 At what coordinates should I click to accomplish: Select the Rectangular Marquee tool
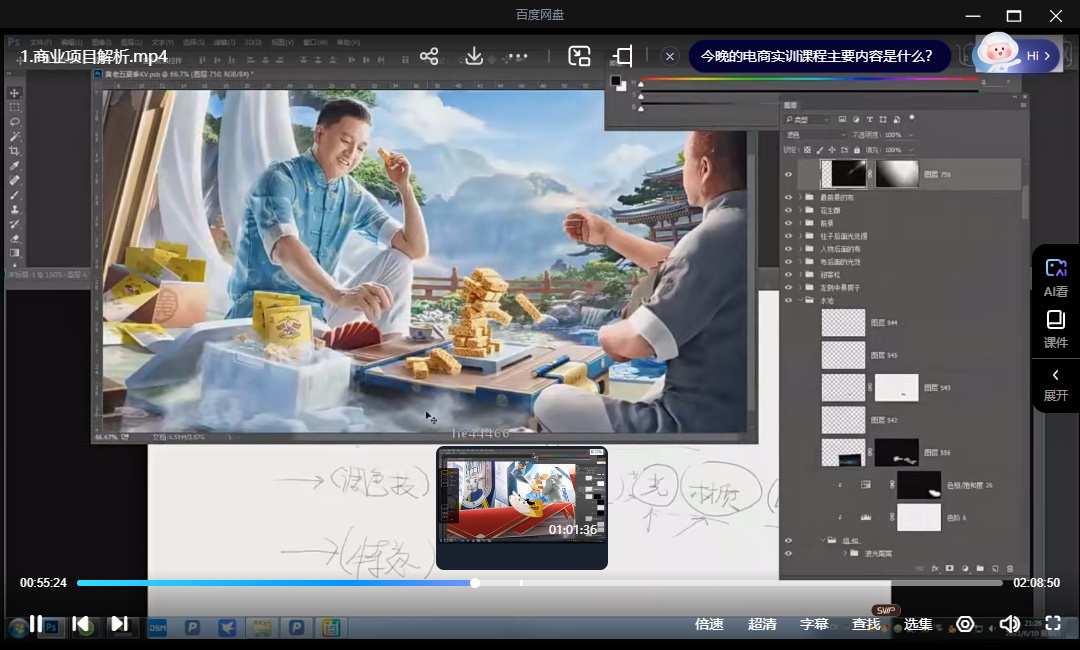(14, 107)
